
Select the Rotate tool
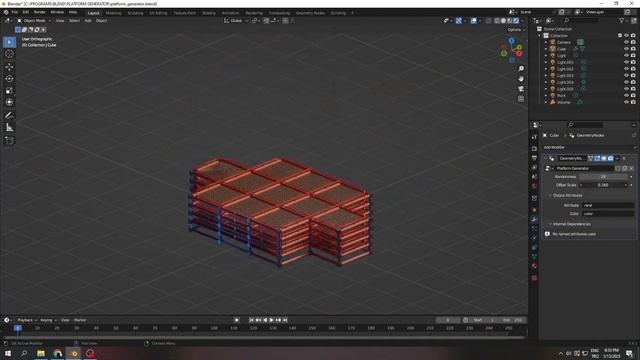coord(9,78)
